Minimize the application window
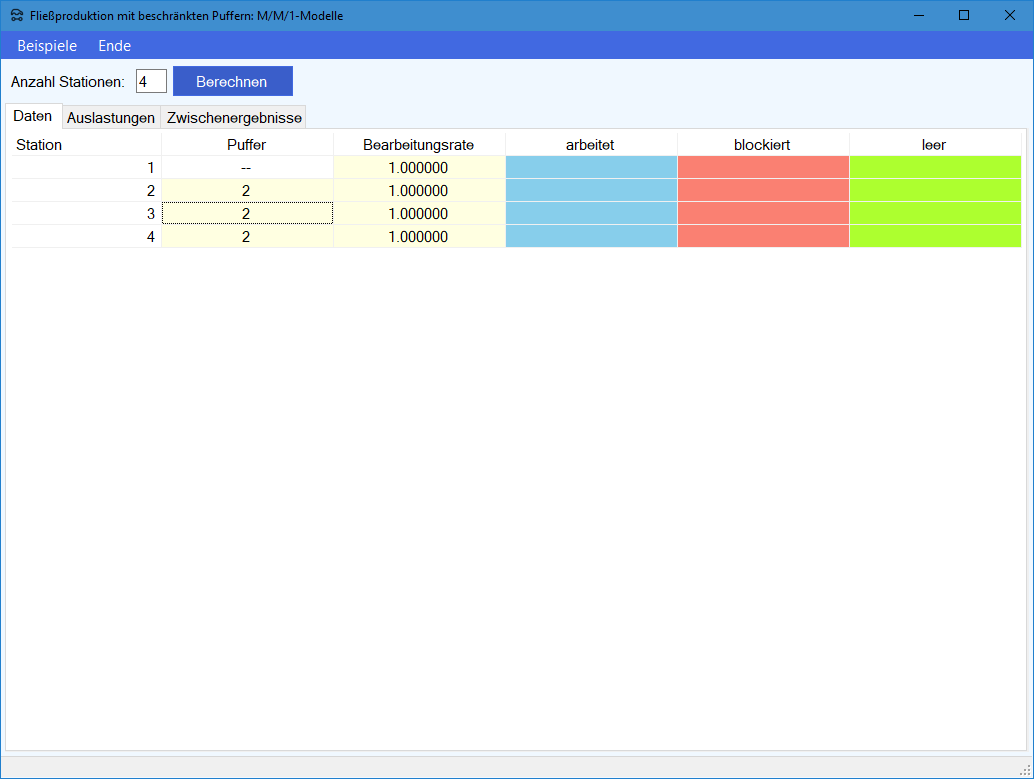 [x=918, y=15]
